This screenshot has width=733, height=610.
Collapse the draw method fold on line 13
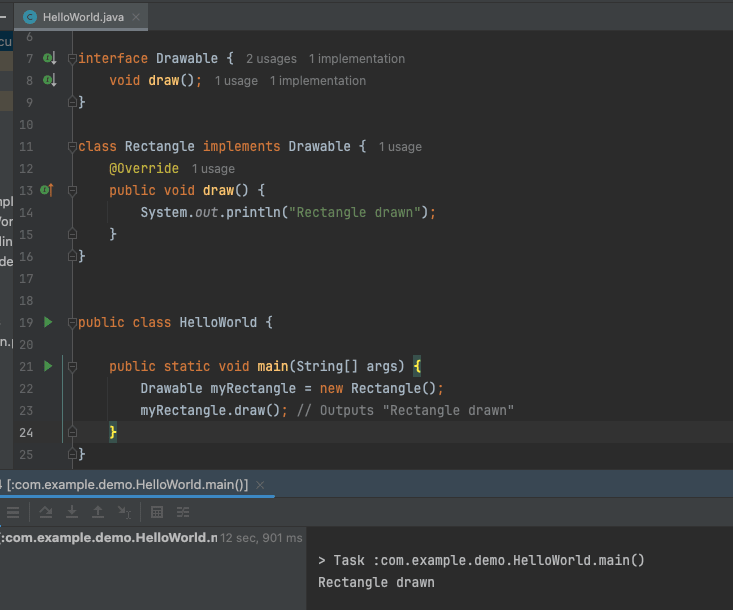click(72, 191)
